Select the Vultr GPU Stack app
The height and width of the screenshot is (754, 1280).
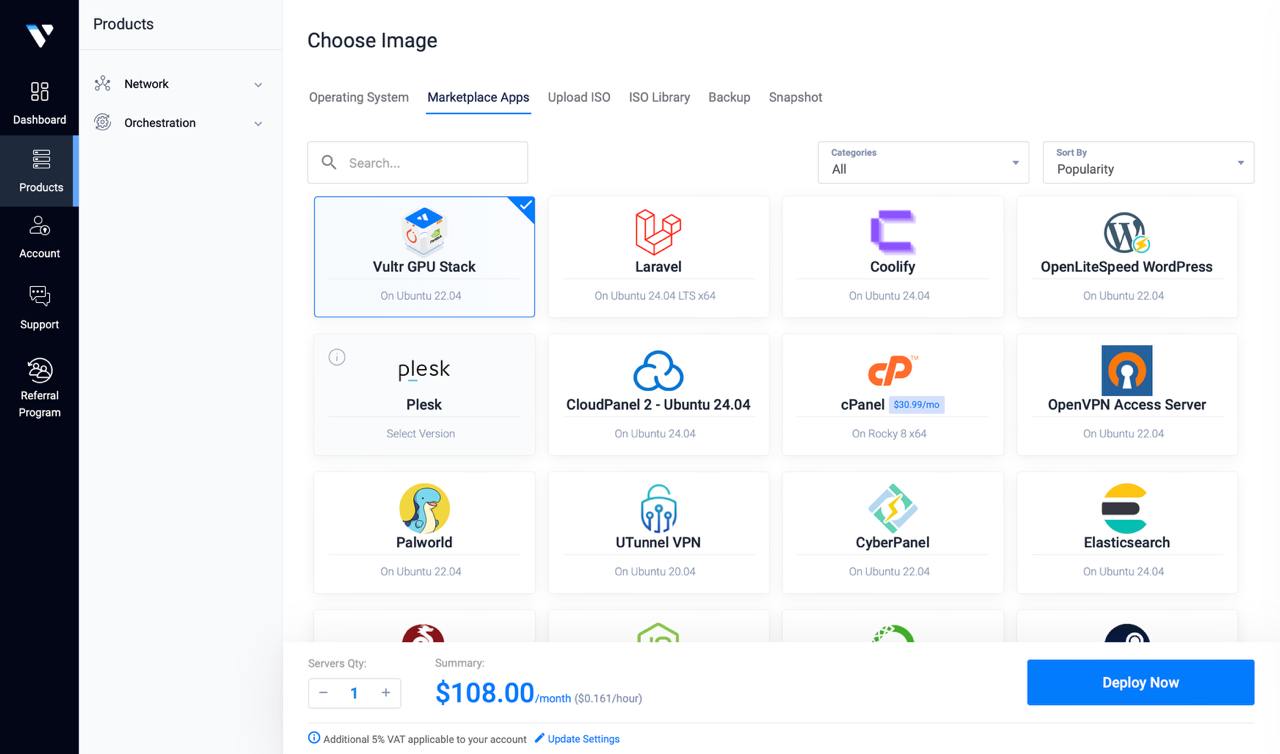[x=424, y=257]
